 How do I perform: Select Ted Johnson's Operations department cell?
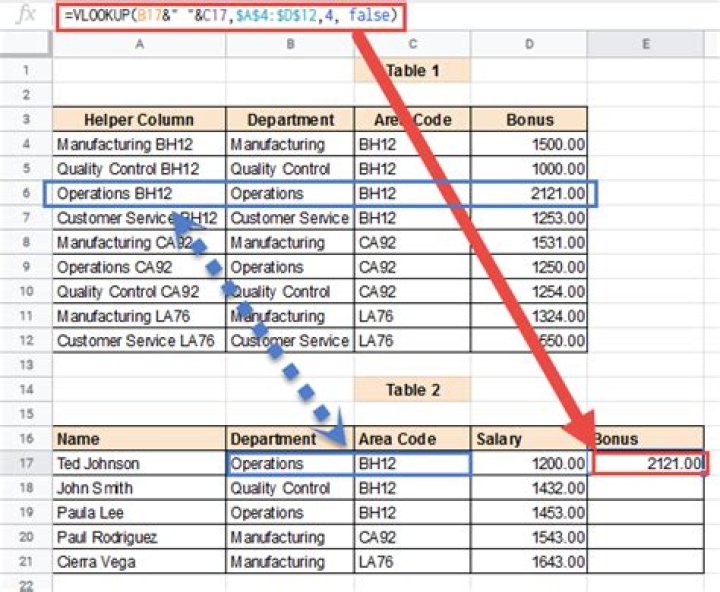[x=290, y=463]
